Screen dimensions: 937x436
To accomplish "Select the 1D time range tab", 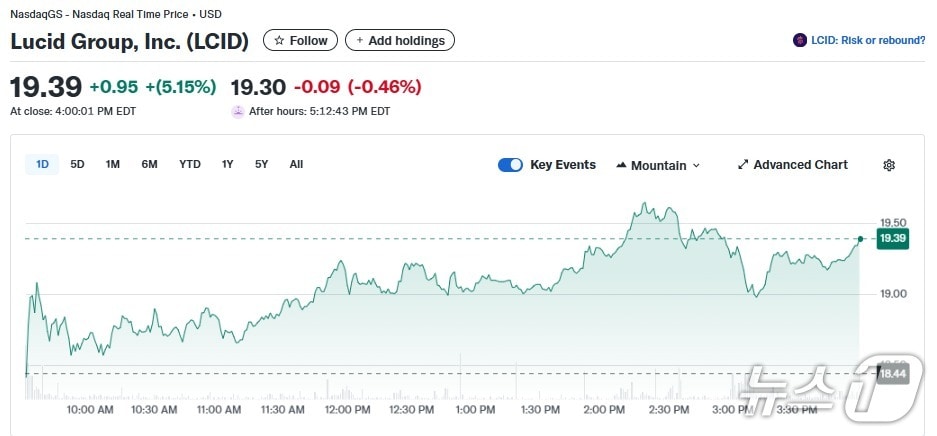I will (x=42, y=164).
